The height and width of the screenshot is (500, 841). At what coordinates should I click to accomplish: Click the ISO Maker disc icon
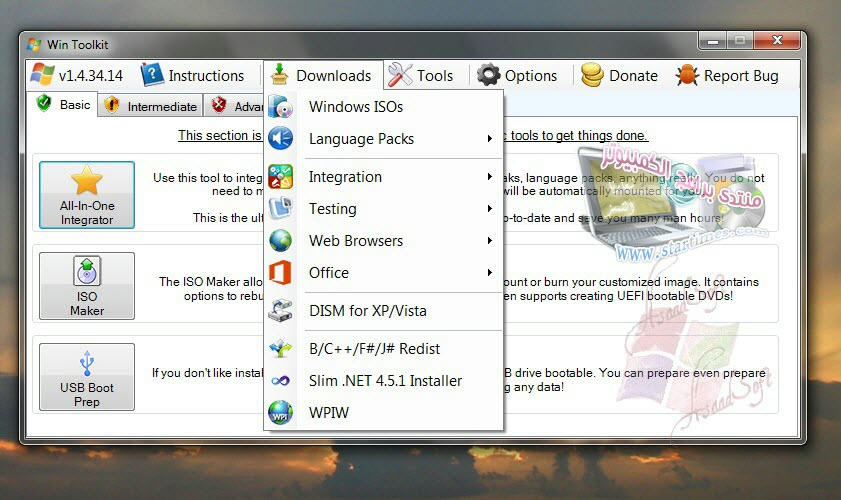(x=87, y=271)
